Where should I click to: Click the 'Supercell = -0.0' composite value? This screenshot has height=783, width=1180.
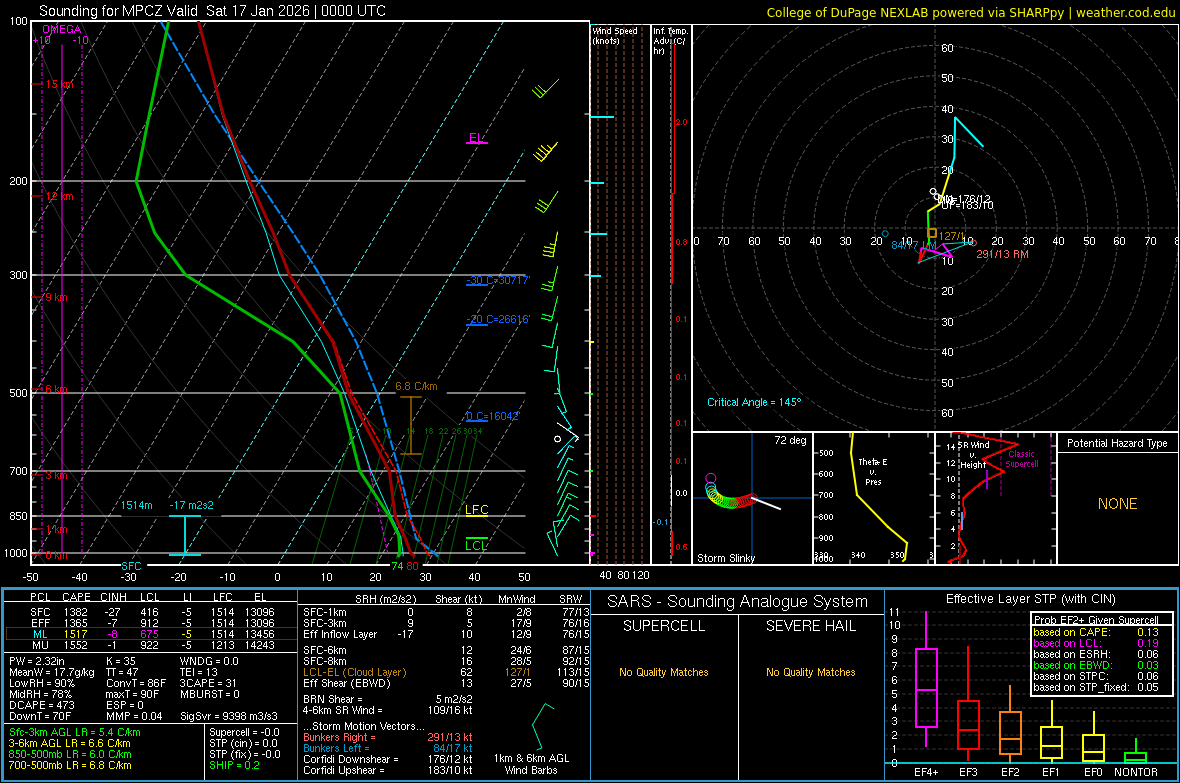point(245,733)
